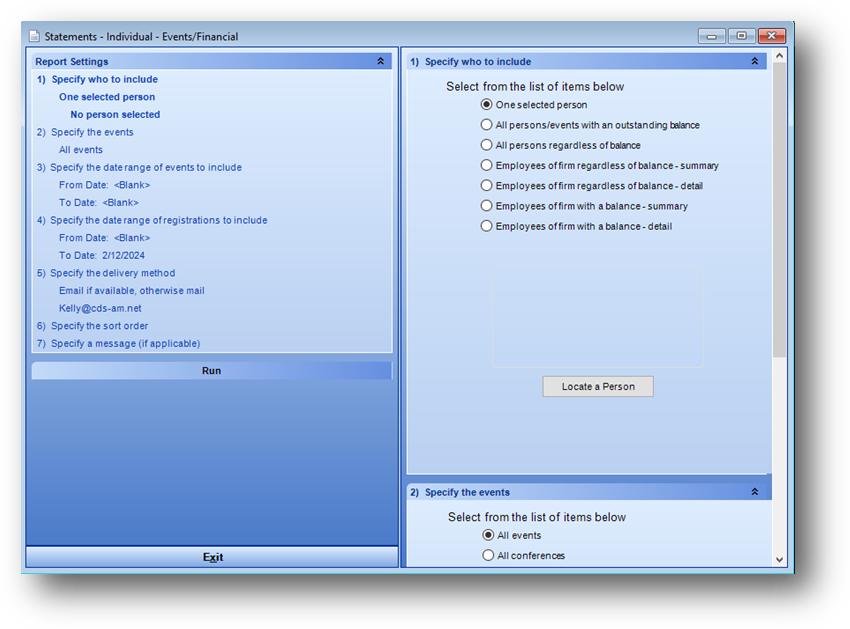Click the One selected person settings summary
Viewport: 850px width, 629px height.
click(x=107, y=97)
